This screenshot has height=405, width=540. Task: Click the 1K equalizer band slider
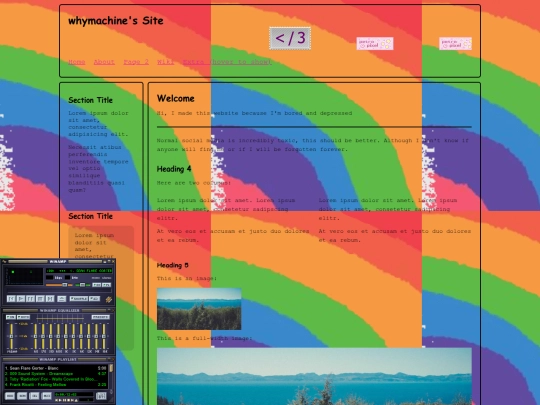66,336
